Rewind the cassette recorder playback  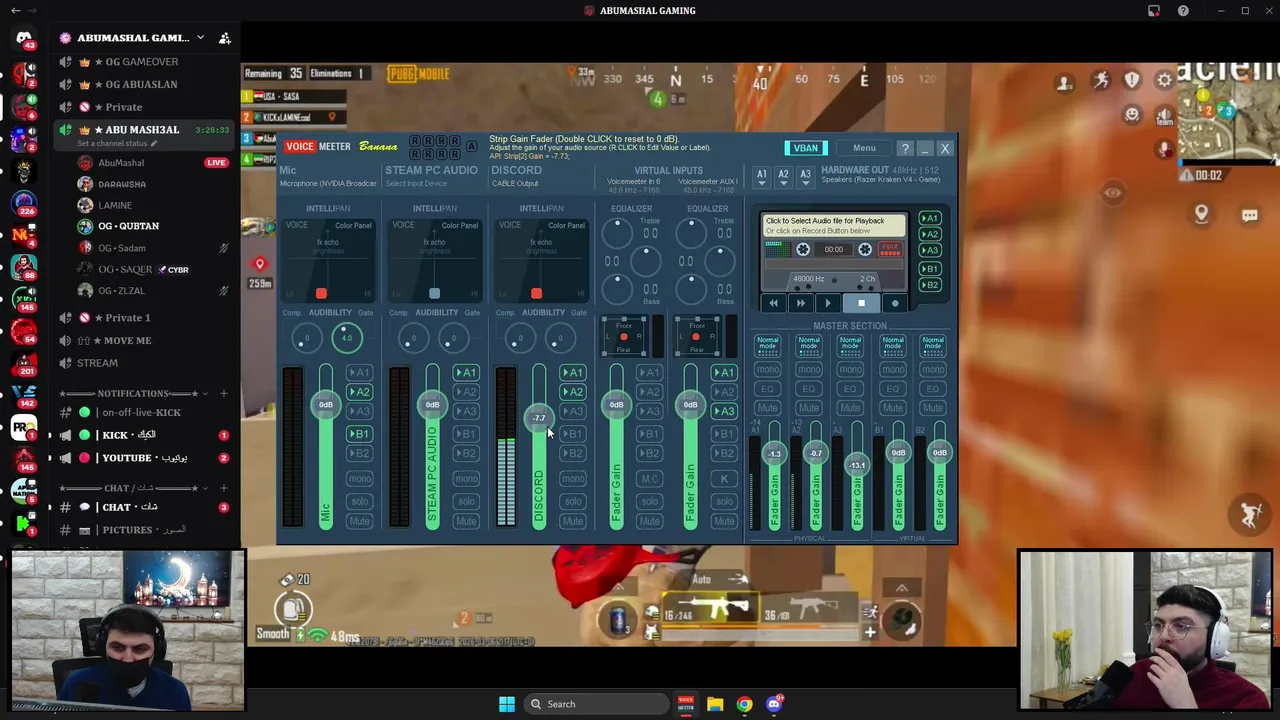[773, 303]
